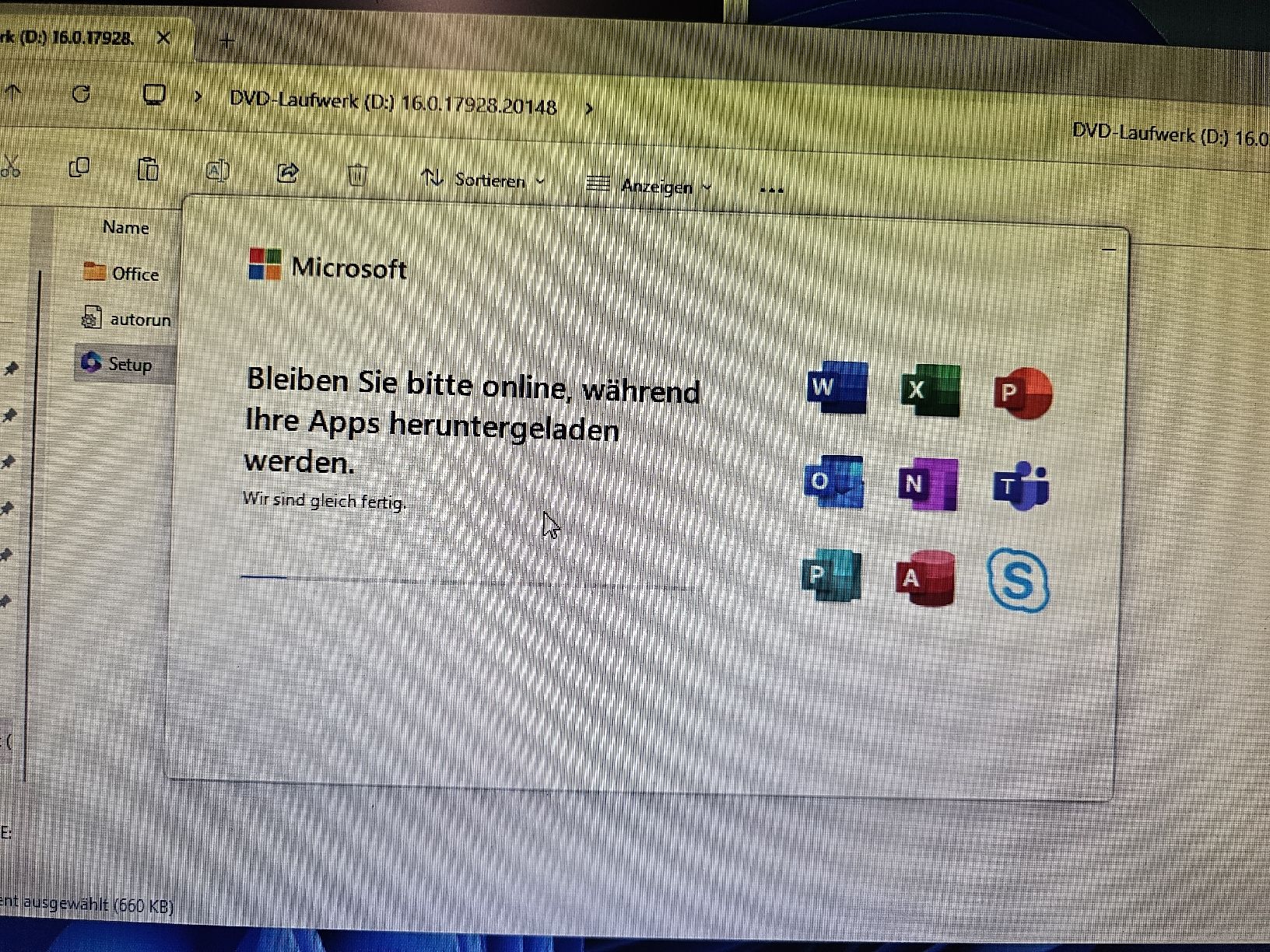Screen dimensions: 1270x952
Task: Refresh the Explorer folder view
Action: [x=81, y=94]
